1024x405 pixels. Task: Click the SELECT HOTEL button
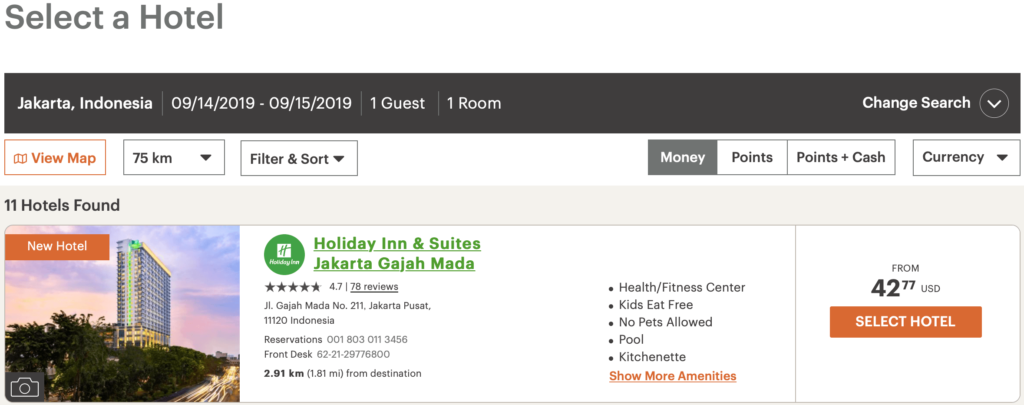[905, 322]
